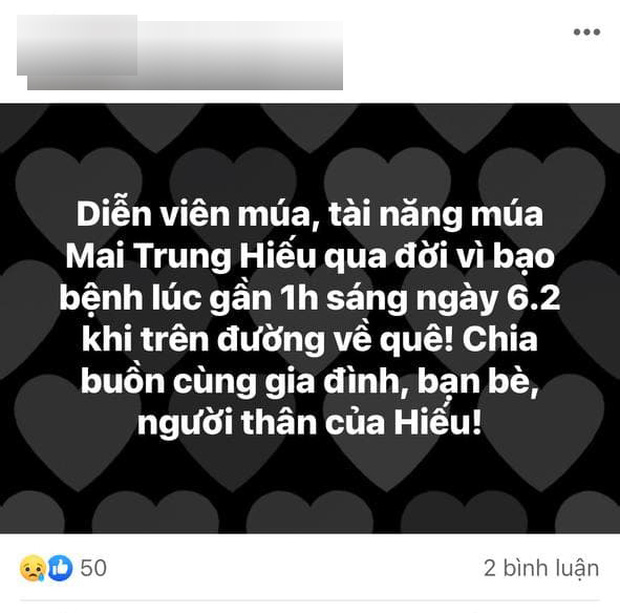Open the "2 bình luận" comments link
620x613 pixels.
tap(541, 568)
